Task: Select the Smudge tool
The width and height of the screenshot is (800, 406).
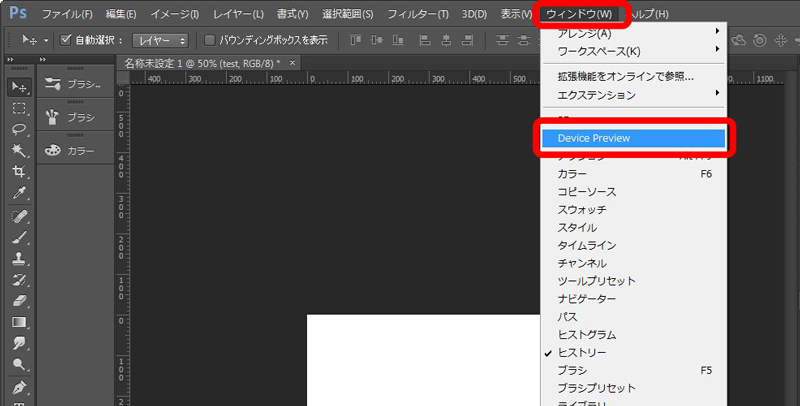Action: coord(19,343)
